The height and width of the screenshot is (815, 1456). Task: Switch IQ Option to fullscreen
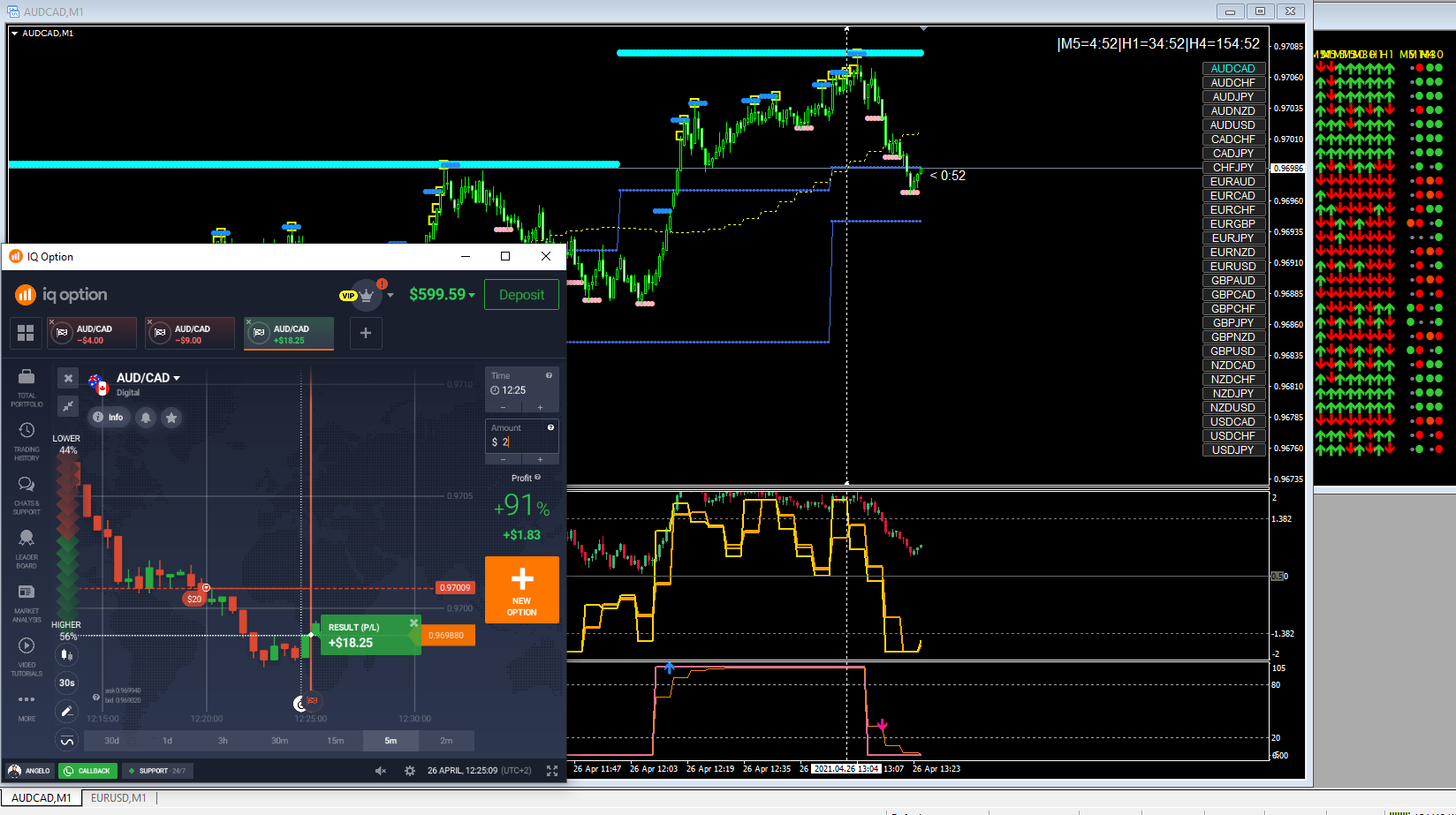point(552,771)
